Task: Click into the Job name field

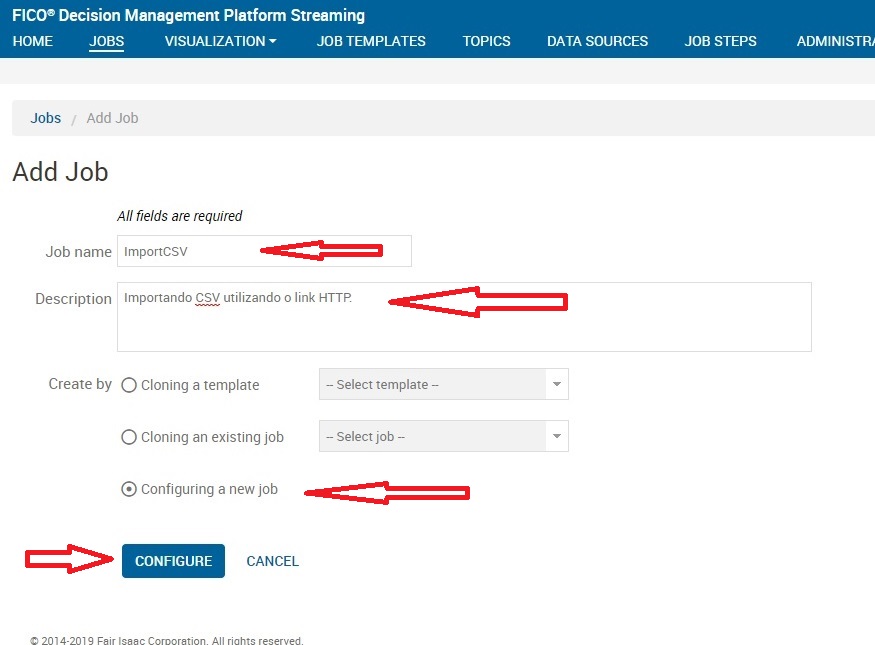Action: [264, 251]
